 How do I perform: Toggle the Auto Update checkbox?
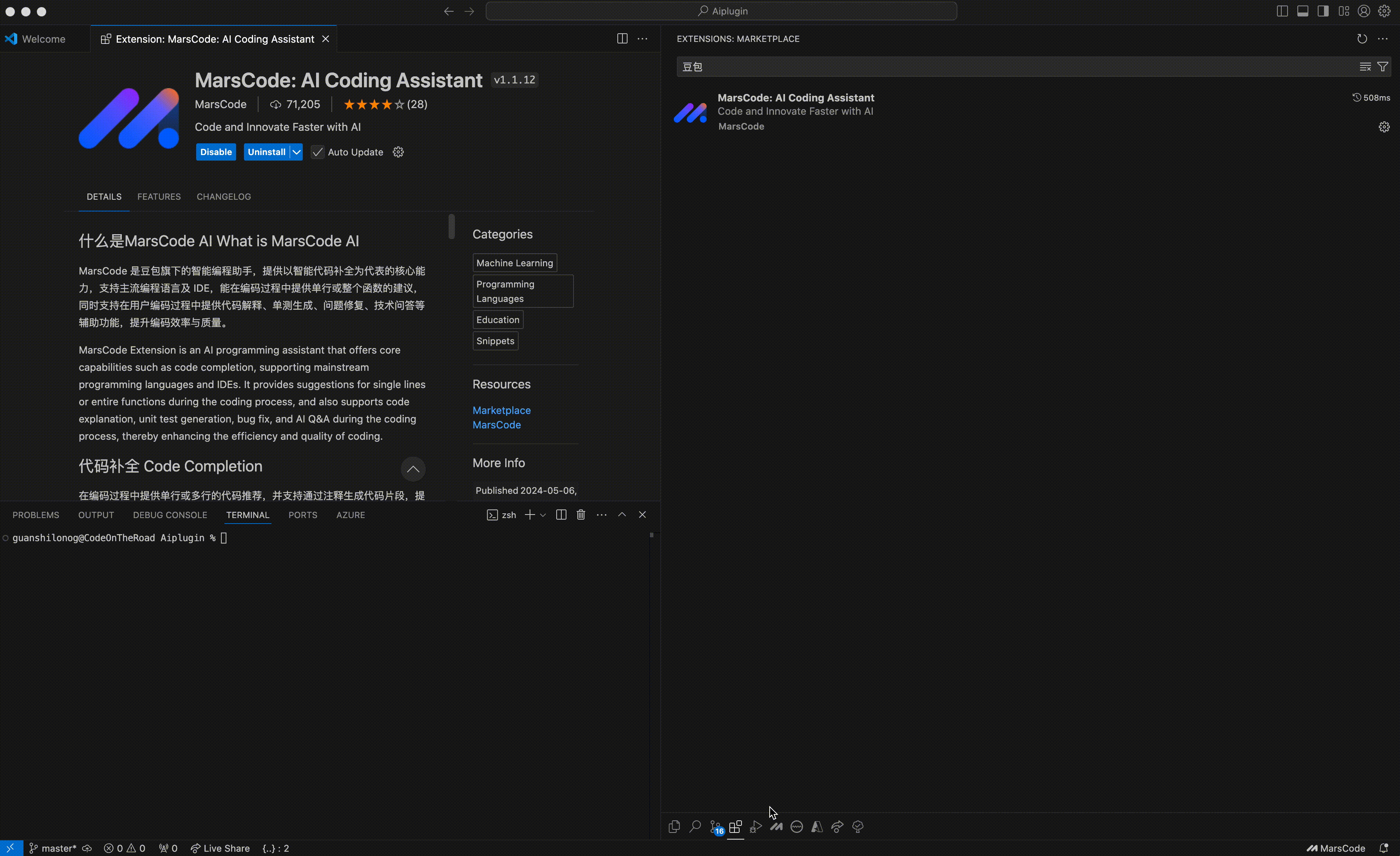[318, 152]
